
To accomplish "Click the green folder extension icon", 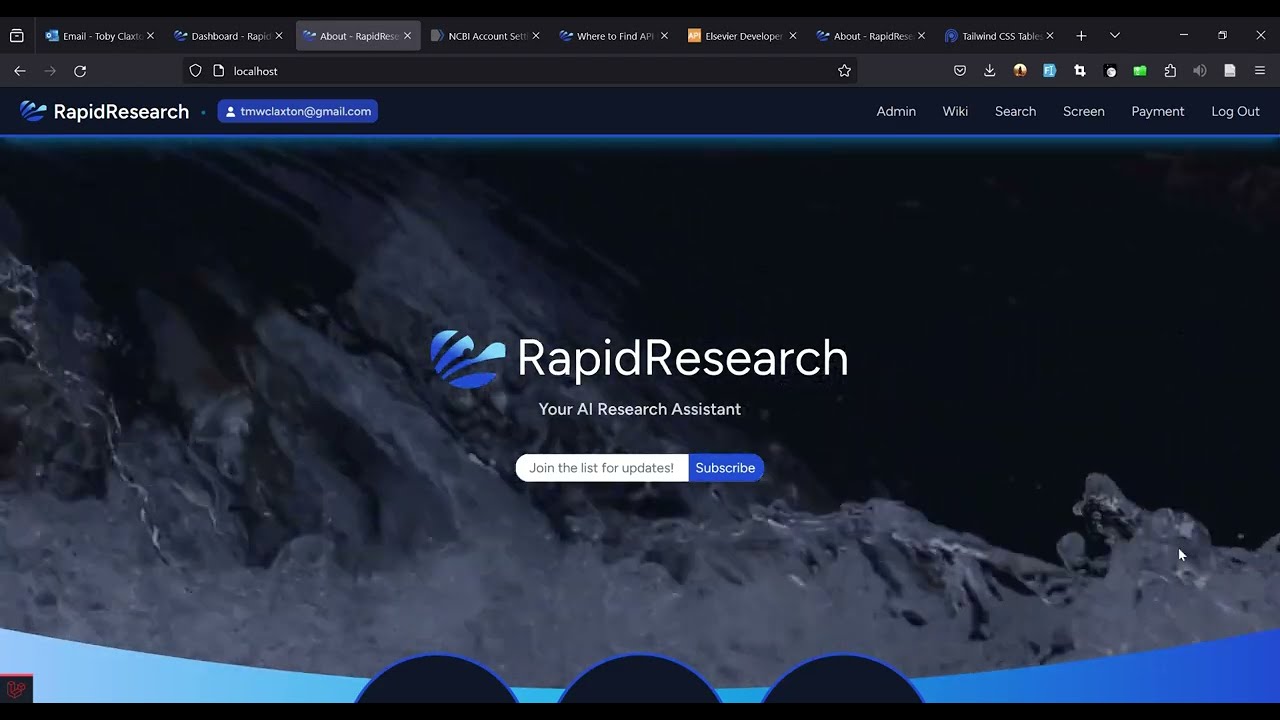I will [1140, 71].
